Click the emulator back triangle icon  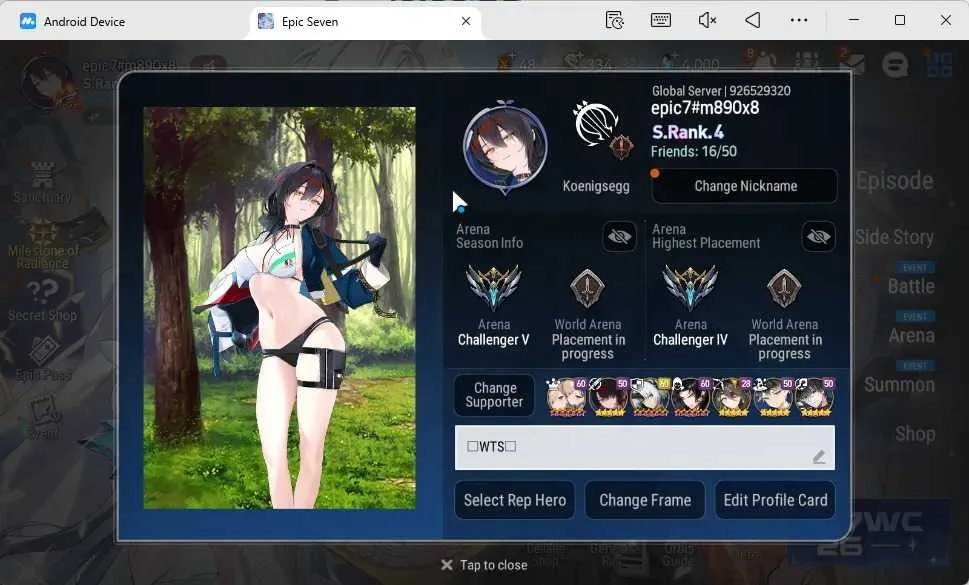click(753, 20)
